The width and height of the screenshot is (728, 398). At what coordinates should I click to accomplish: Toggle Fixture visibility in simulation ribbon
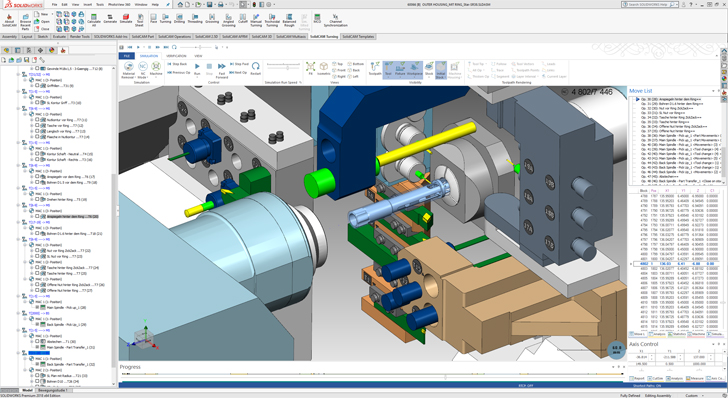point(400,69)
